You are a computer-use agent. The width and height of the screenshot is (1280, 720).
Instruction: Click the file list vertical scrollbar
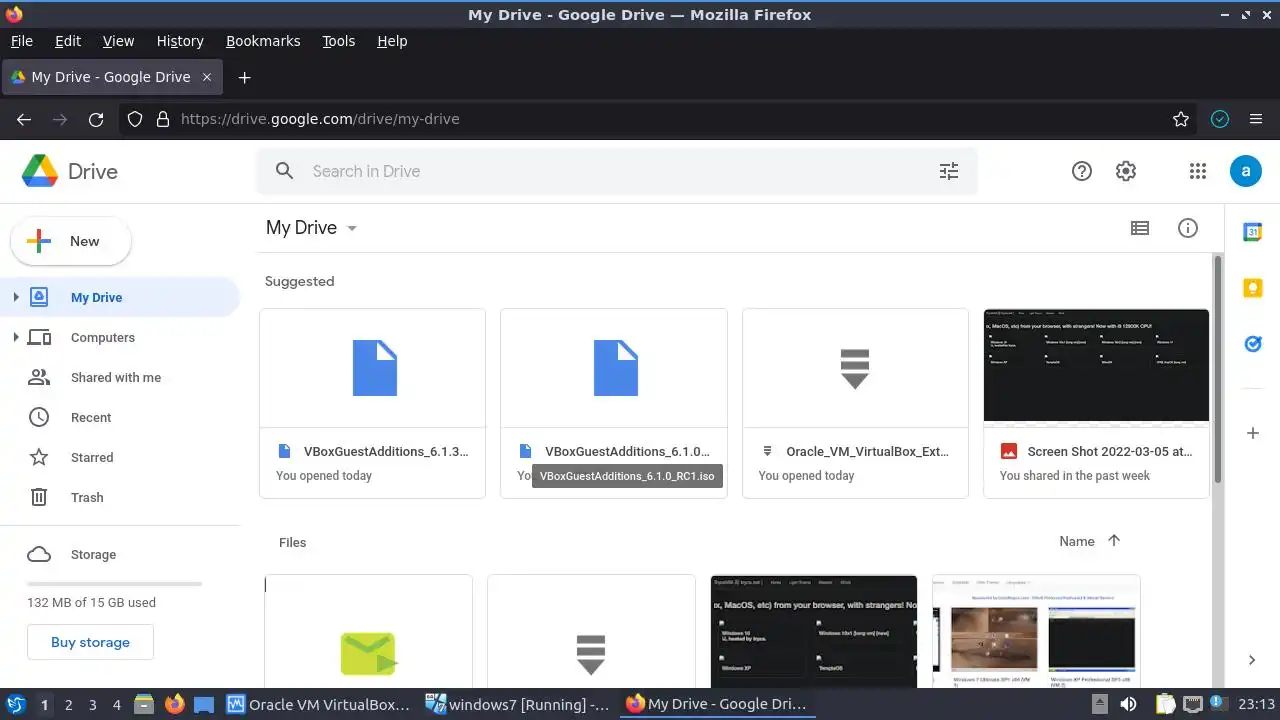pyautogui.click(x=1217, y=369)
